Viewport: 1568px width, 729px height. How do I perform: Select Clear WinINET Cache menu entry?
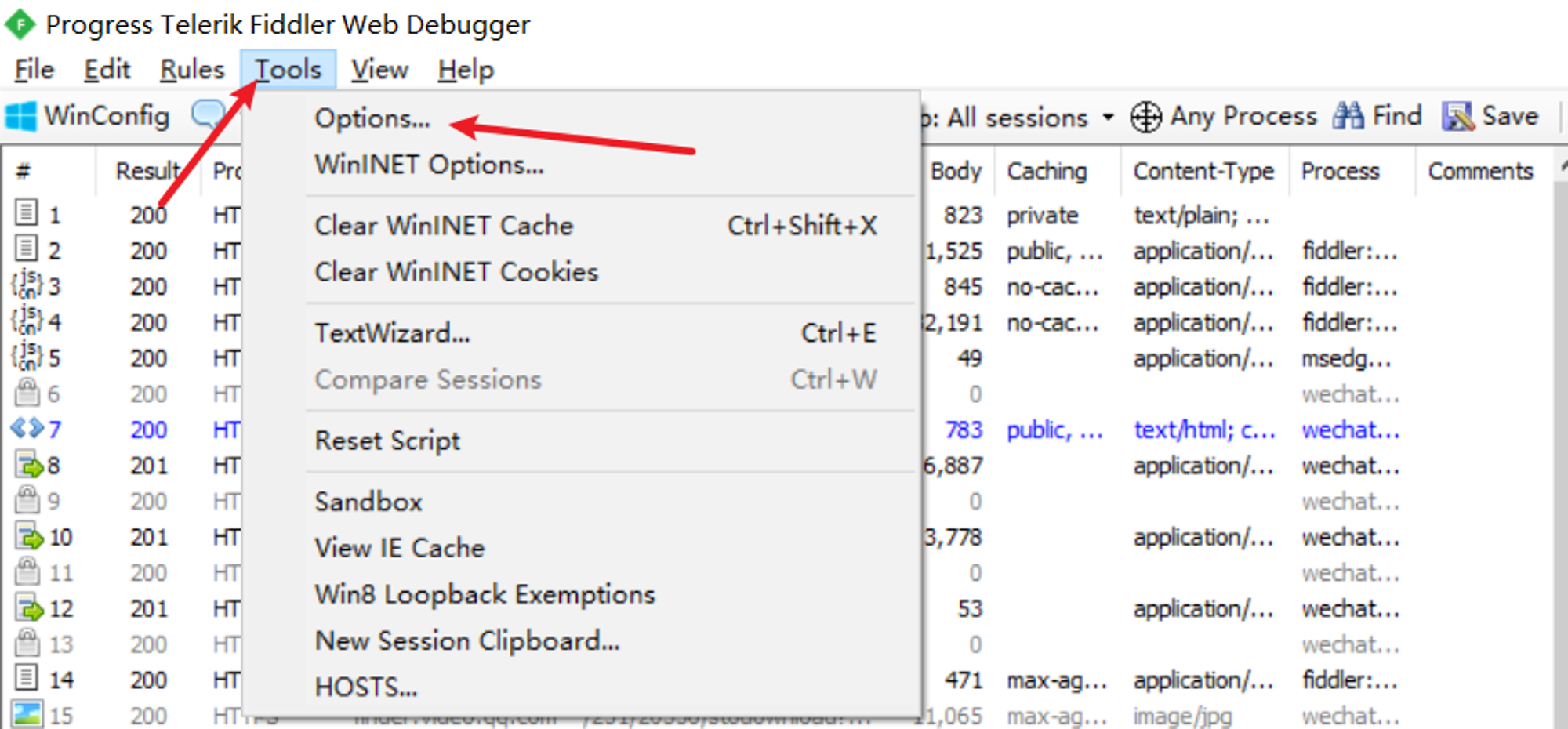(x=444, y=226)
